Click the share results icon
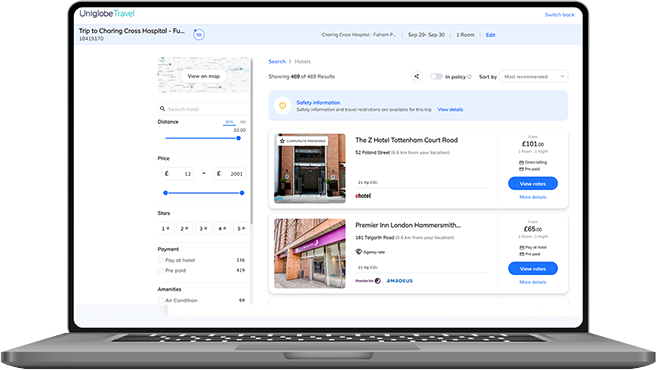Screen dimensions: 656x370 pos(417,76)
